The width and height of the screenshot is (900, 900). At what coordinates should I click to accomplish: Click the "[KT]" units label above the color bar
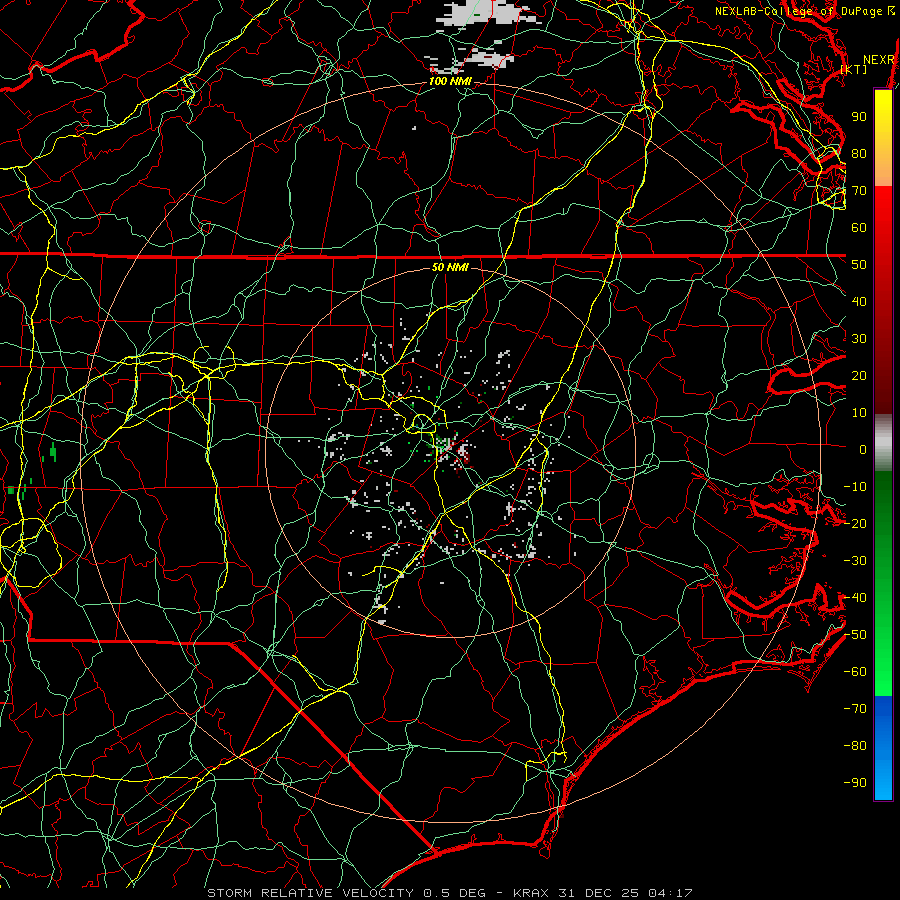854,69
